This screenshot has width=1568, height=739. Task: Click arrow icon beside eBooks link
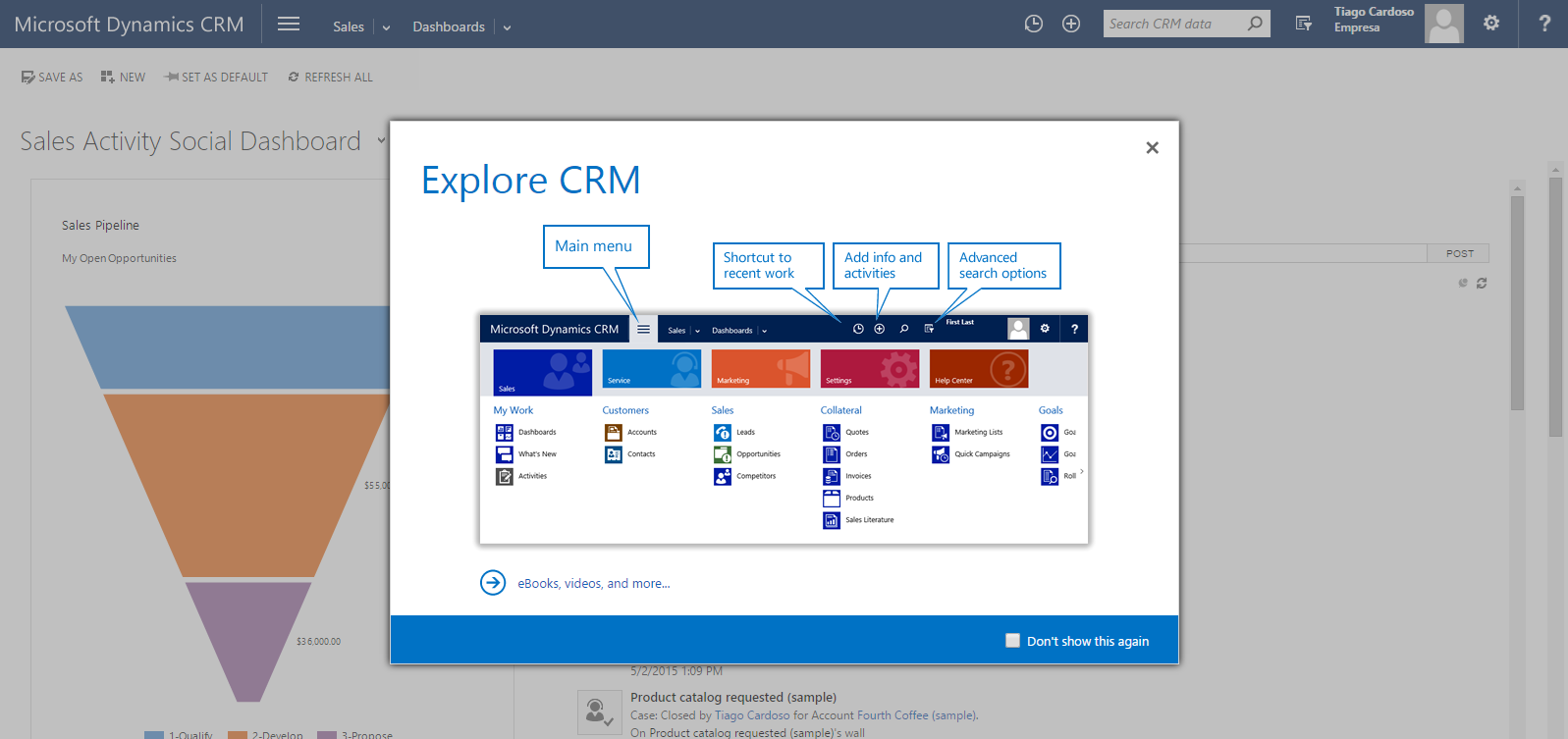(493, 583)
